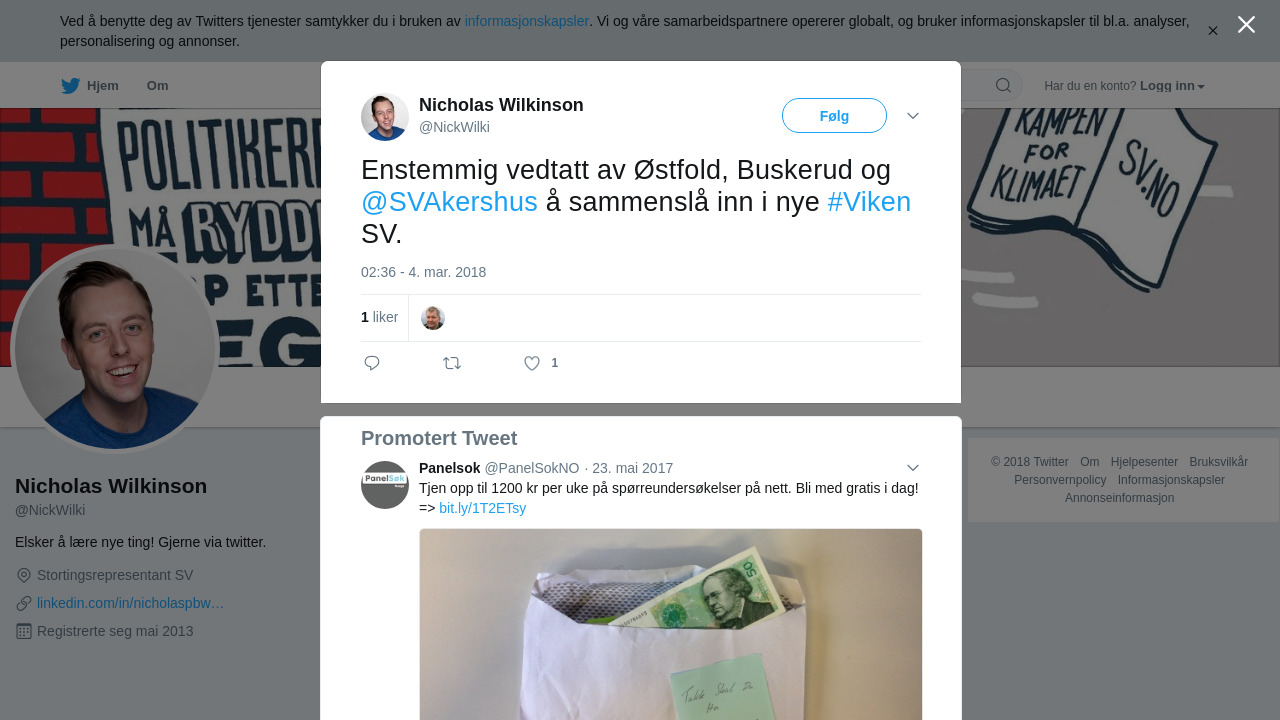Click the liker's small avatar
Image resolution: width=1280 pixels, height=720 pixels.
433,318
